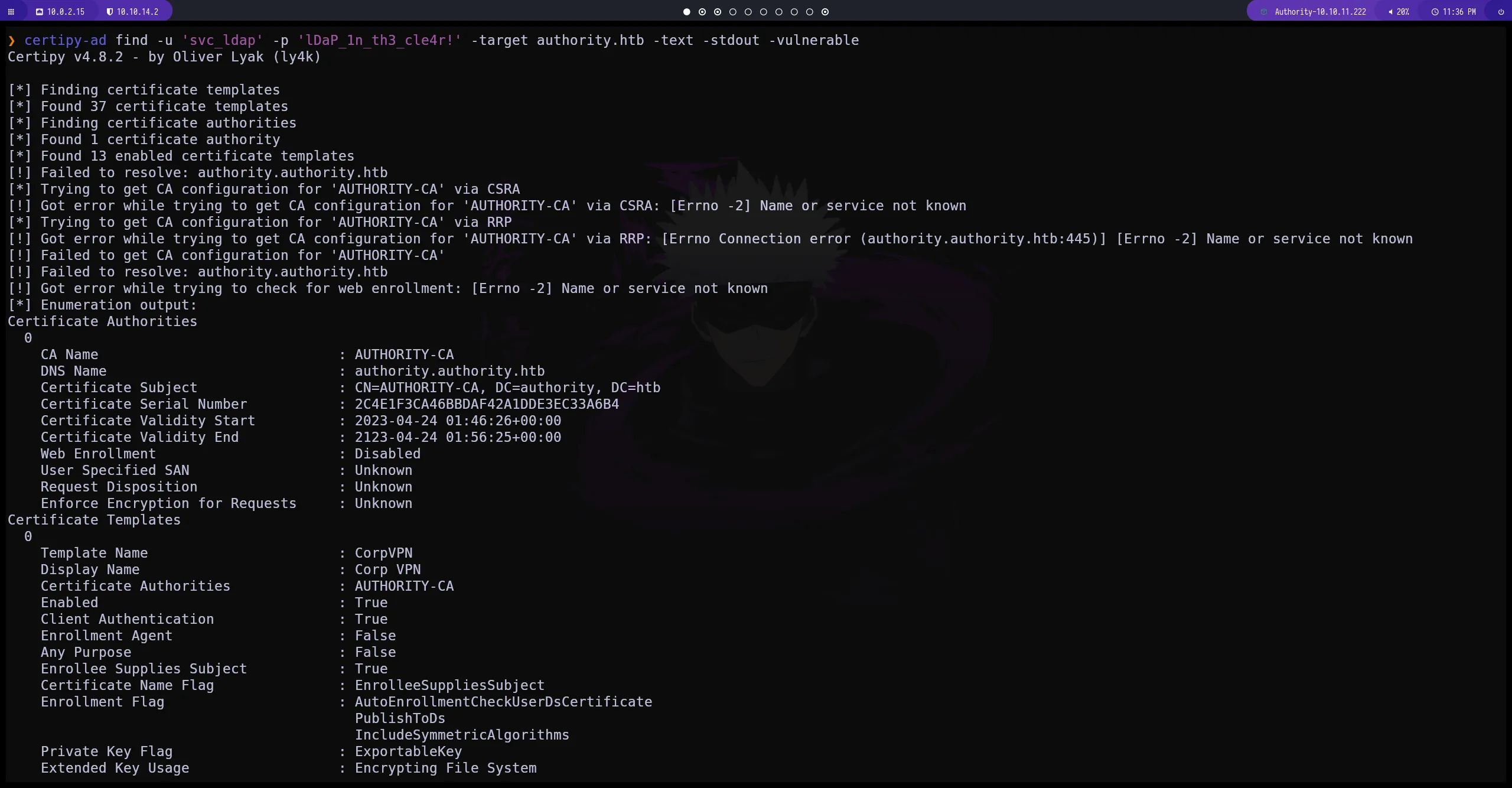
Task: Open the power menu icon
Action: click(x=1501, y=12)
